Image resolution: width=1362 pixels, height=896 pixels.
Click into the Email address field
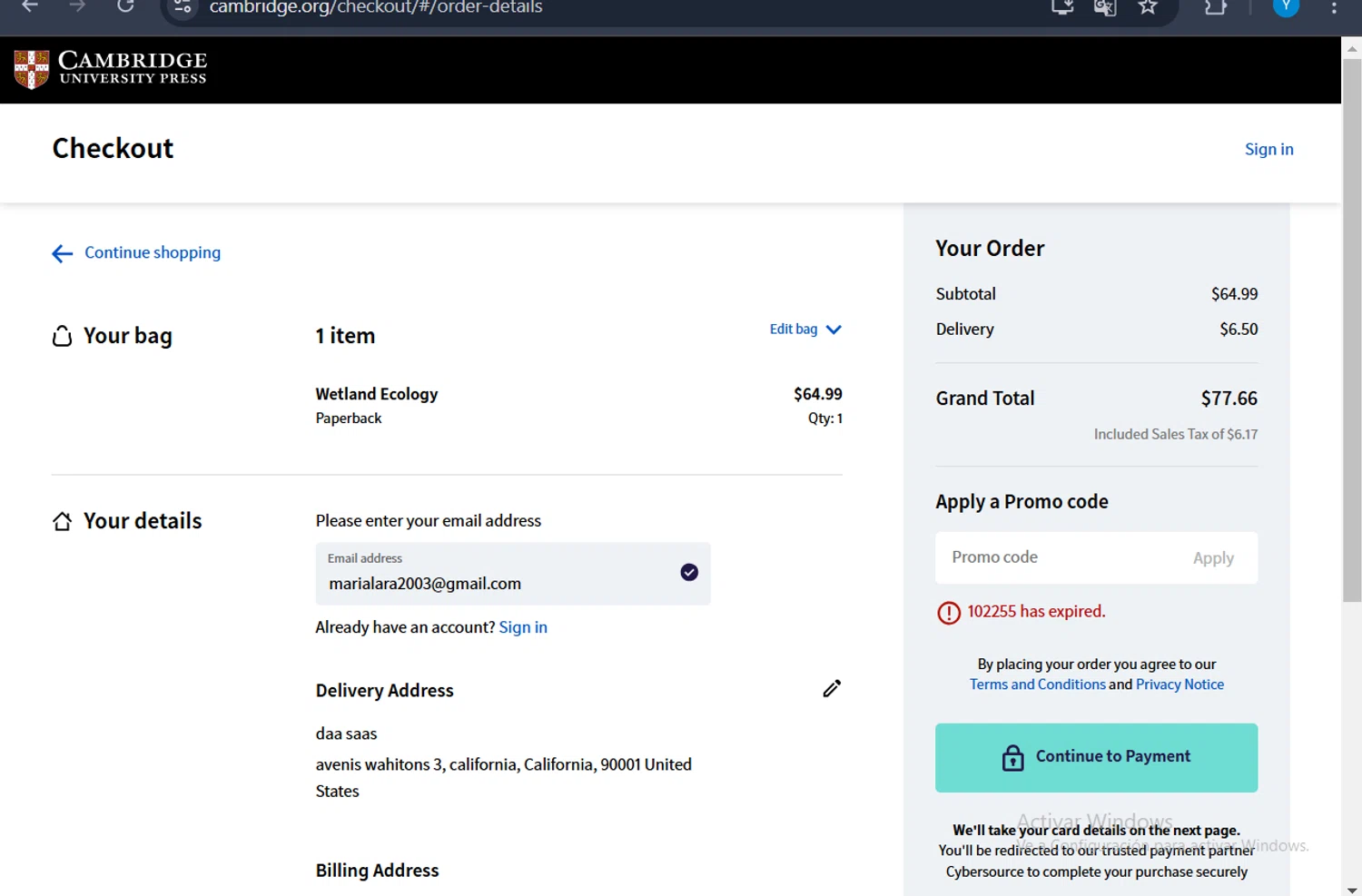[513, 574]
